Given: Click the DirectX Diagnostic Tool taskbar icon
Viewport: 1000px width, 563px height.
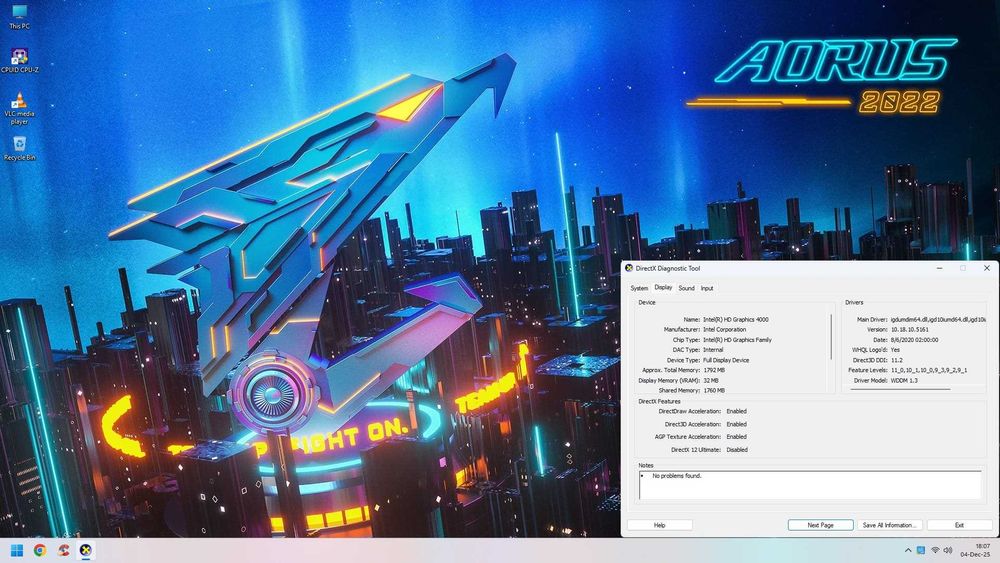Looking at the screenshot, I should (x=85, y=550).
